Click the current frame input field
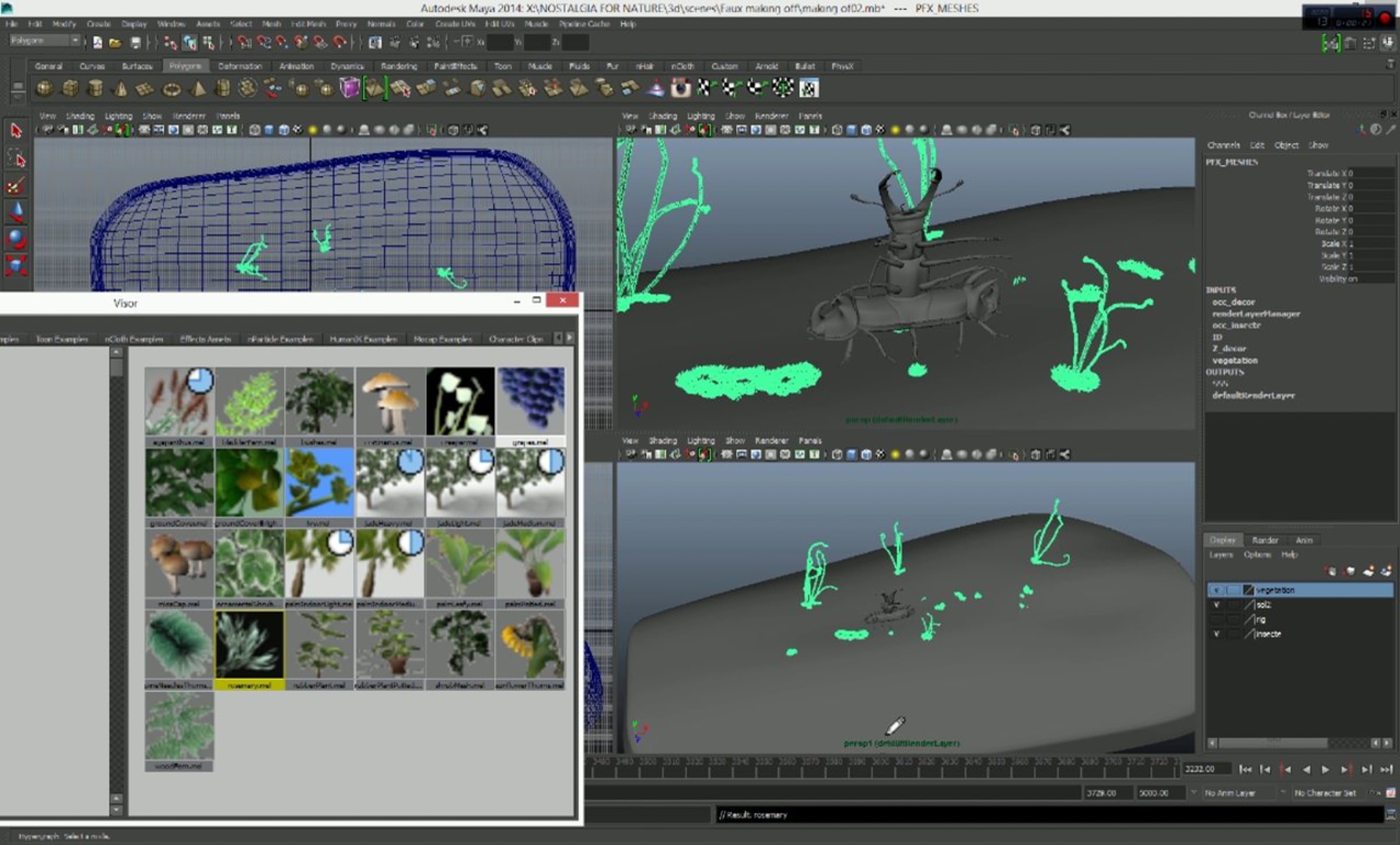The height and width of the screenshot is (845, 1400). coord(1206,769)
